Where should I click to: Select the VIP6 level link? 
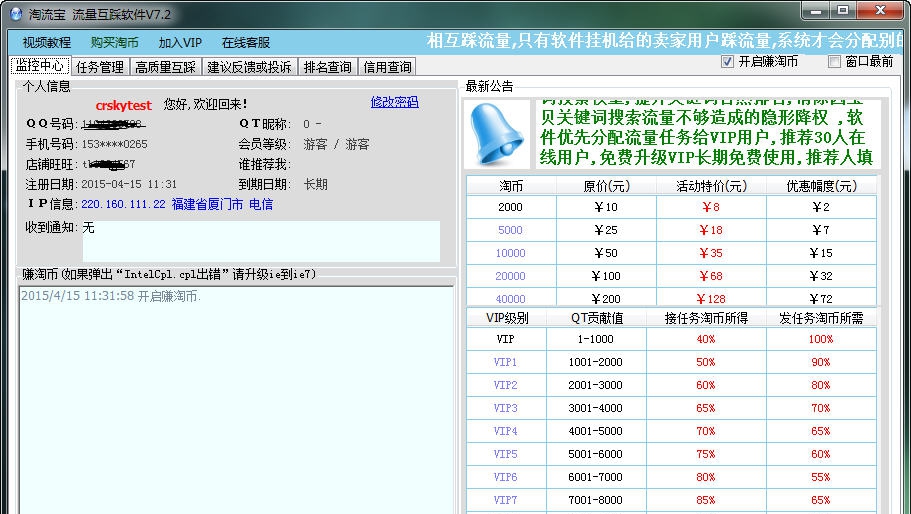click(x=505, y=477)
